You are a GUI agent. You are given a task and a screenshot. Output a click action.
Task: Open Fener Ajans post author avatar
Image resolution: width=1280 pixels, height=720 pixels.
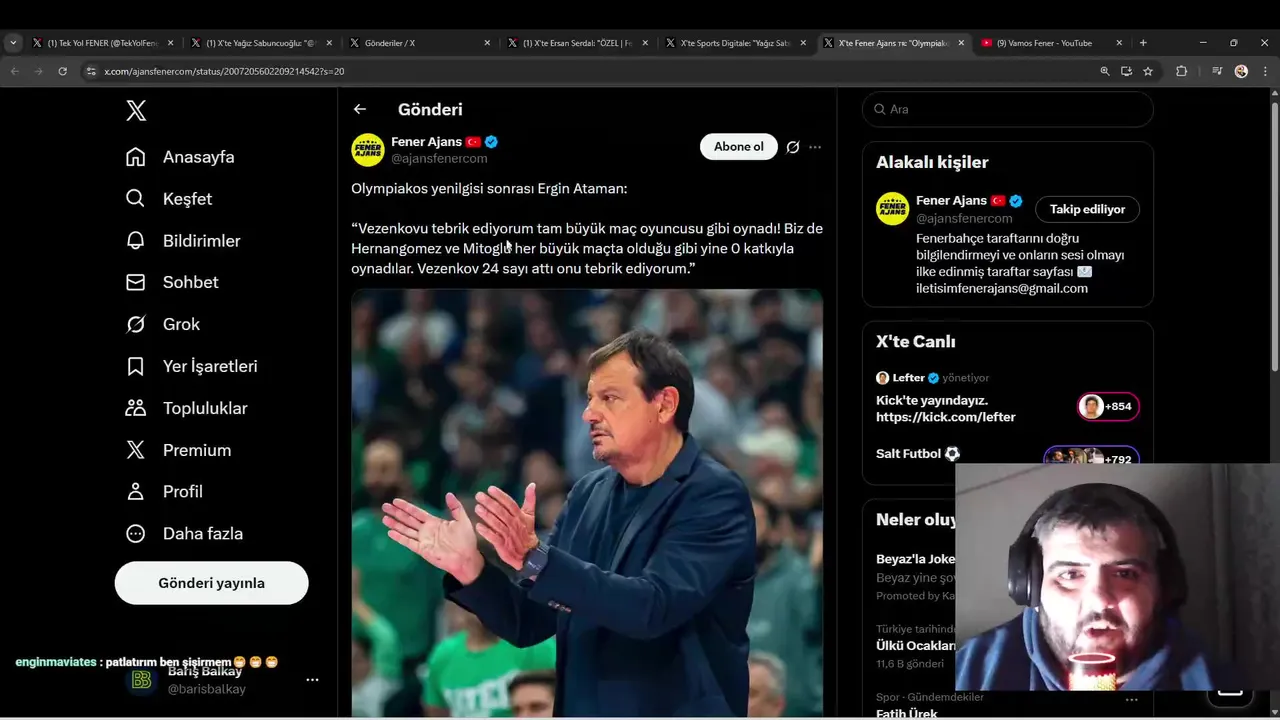tap(368, 150)
